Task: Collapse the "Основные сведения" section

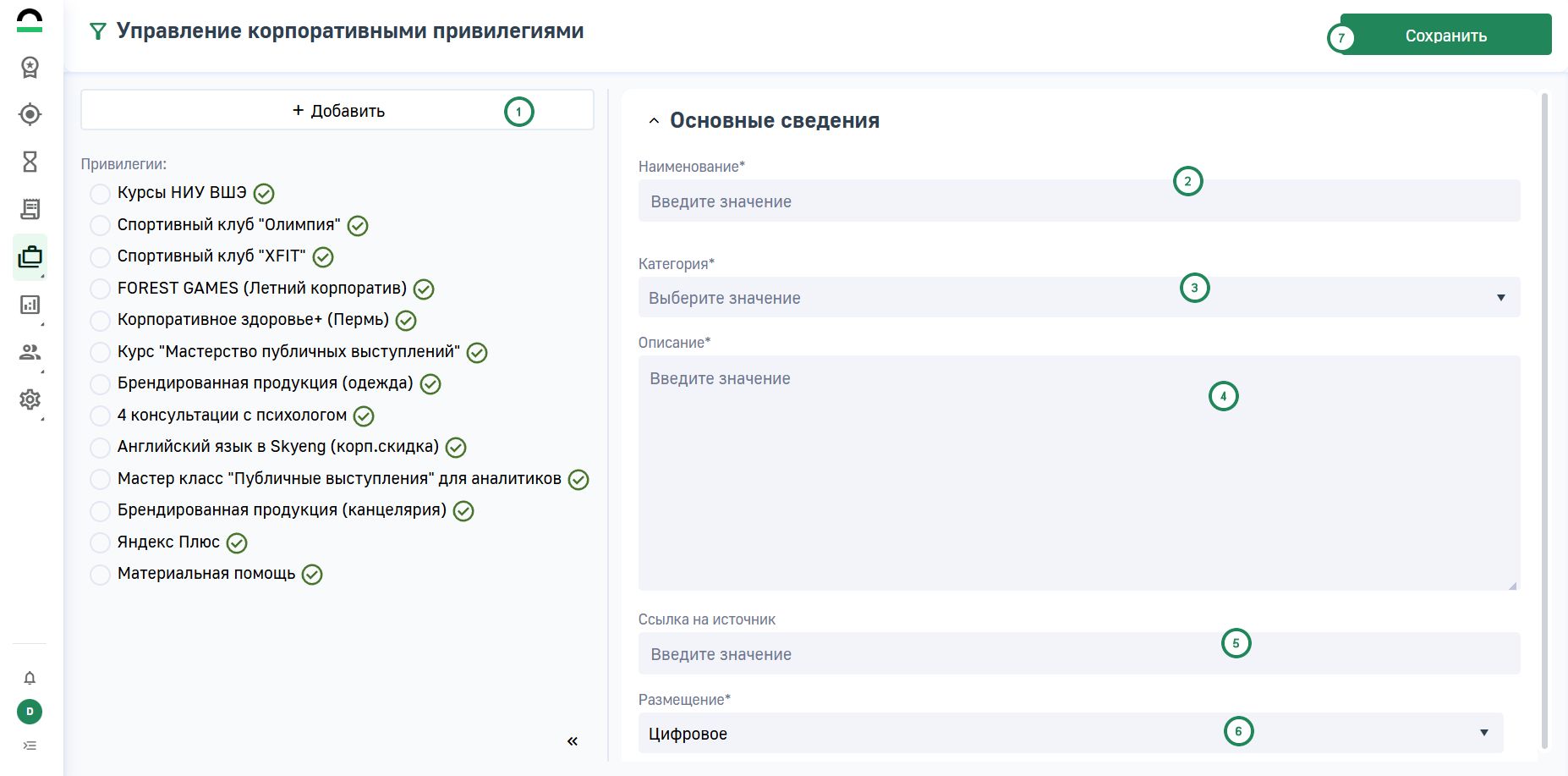Action: 654,121
